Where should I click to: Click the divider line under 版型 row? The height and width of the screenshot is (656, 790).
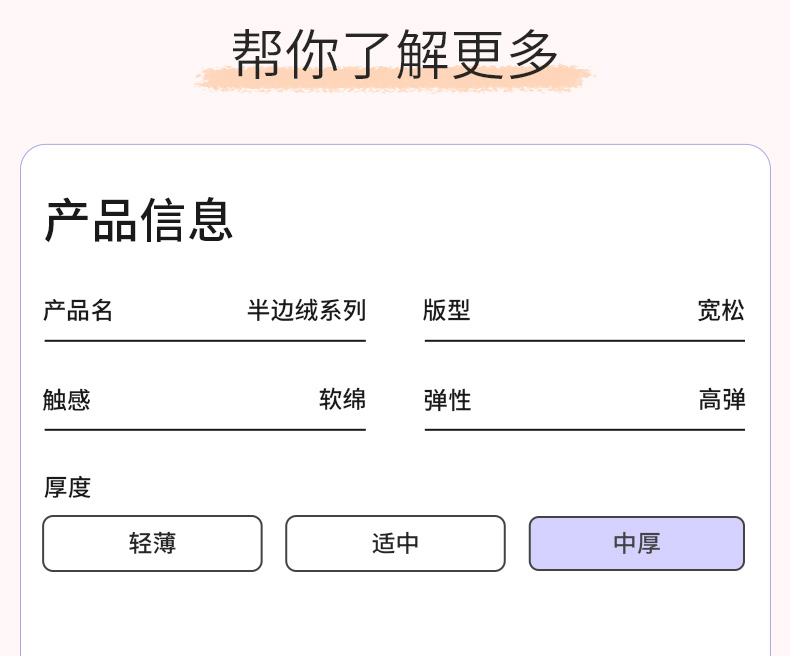584,341
